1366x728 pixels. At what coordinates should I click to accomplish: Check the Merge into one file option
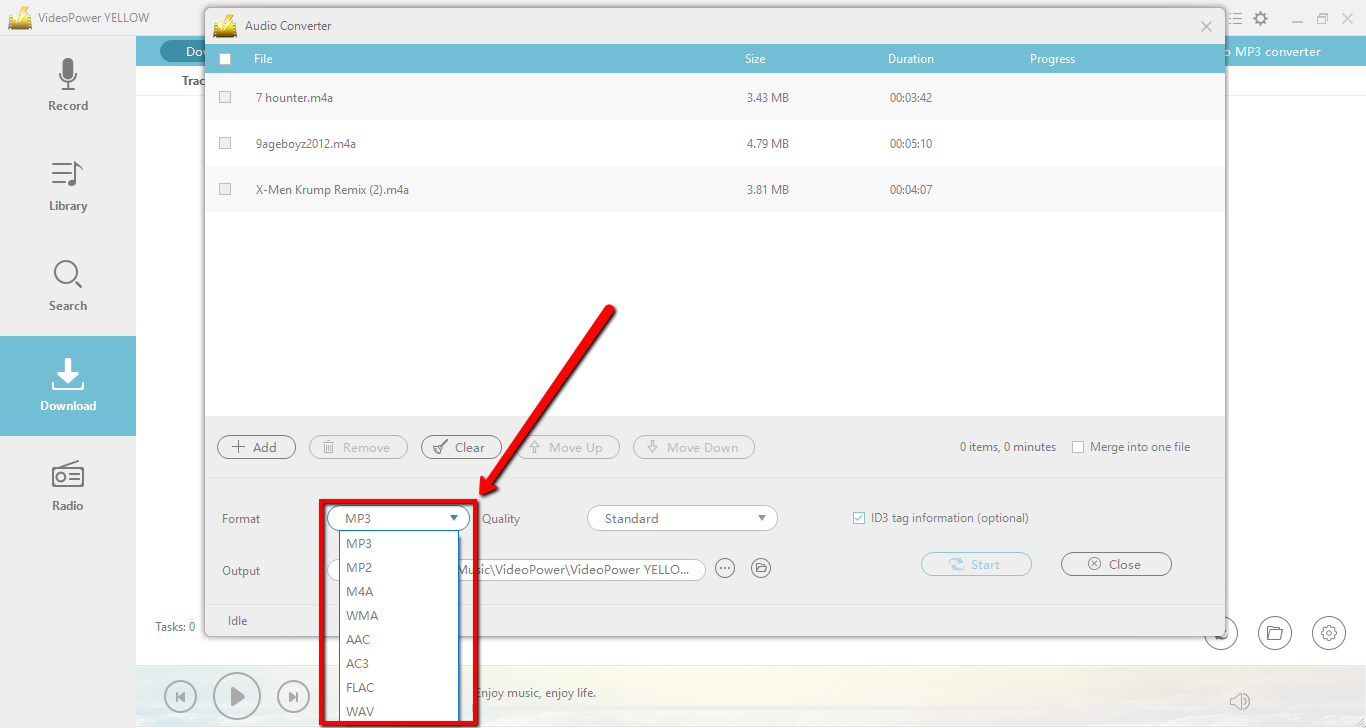[x=1078, y=446]
